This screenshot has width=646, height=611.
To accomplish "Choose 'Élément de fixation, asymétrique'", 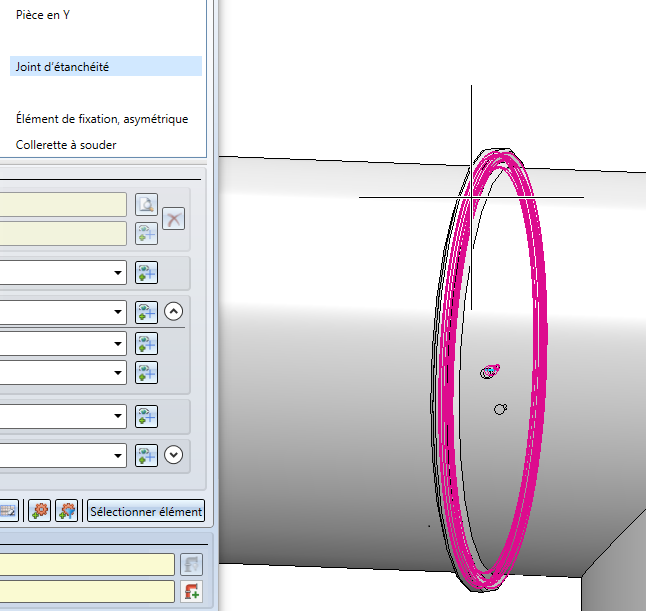I will 102,119.
